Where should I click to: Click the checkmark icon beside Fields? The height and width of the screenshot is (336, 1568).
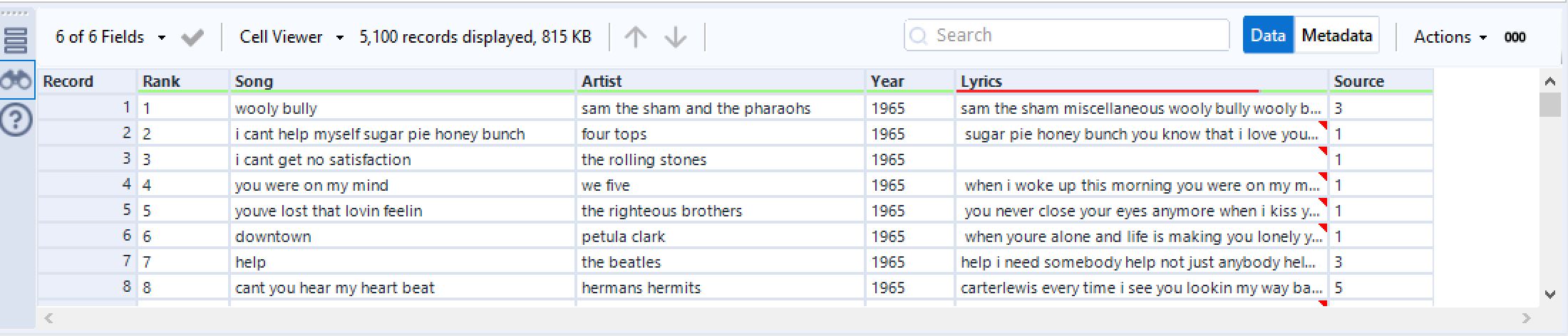click(x=192, y=37)
